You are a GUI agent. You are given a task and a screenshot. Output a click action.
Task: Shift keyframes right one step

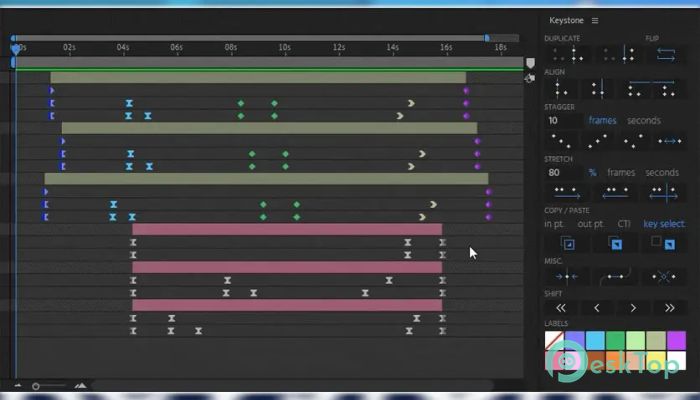click(633, 308)
